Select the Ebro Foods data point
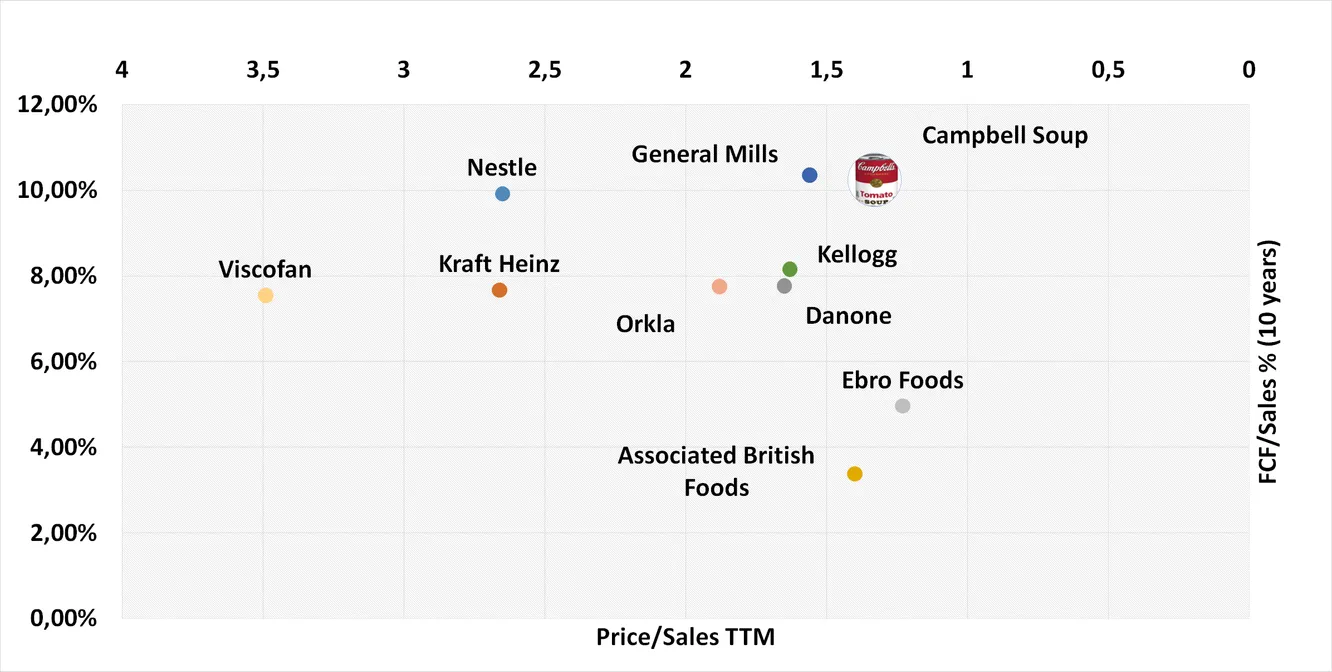 (x=903, y=406)
